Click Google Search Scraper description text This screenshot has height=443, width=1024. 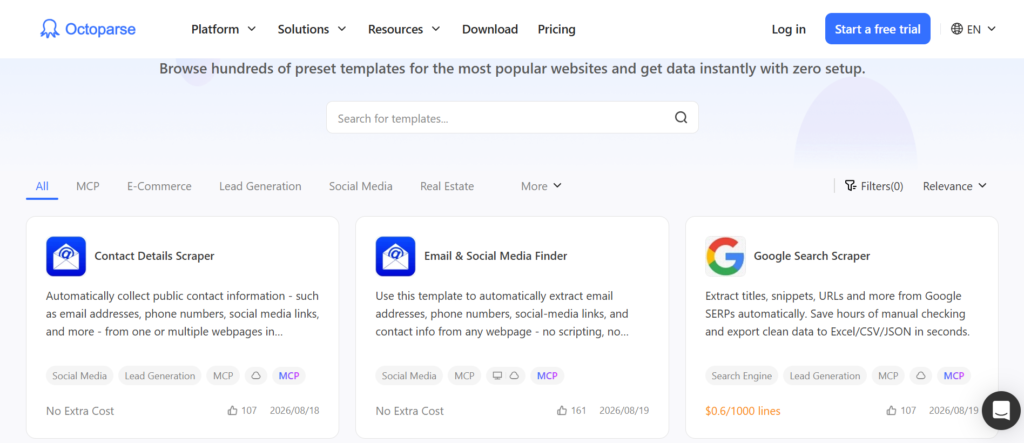click(x=837, y=314)
